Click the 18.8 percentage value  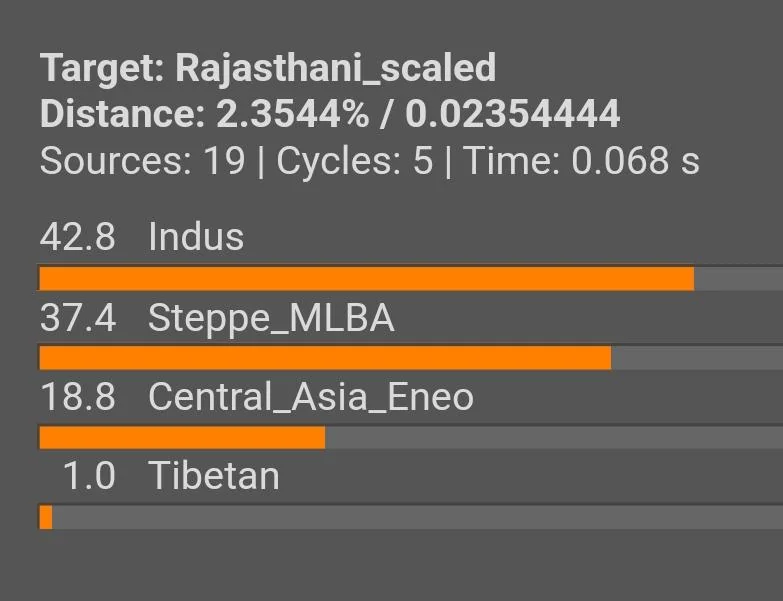77,397
